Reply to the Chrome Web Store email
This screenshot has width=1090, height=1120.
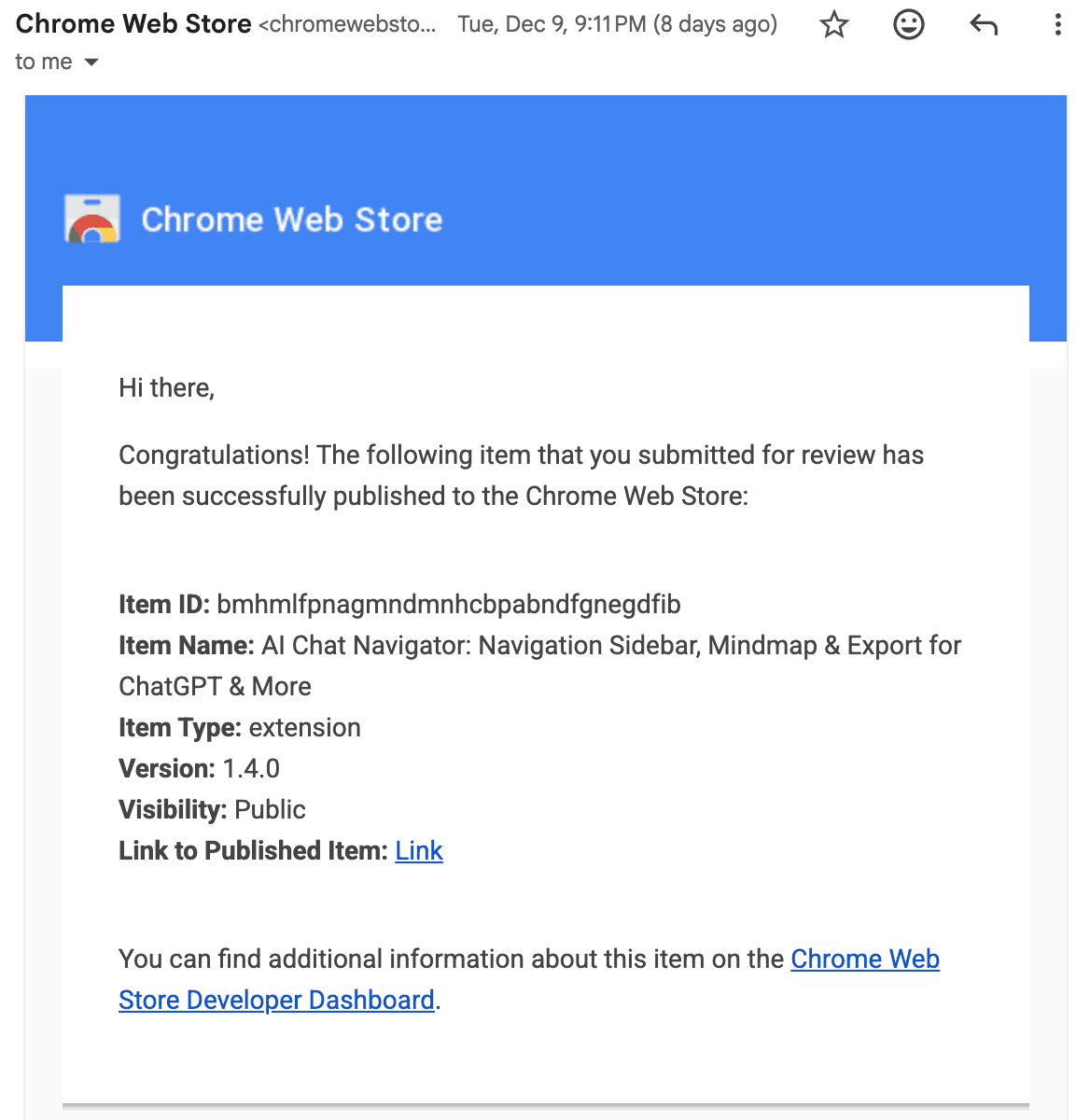[x=983, y=25]
